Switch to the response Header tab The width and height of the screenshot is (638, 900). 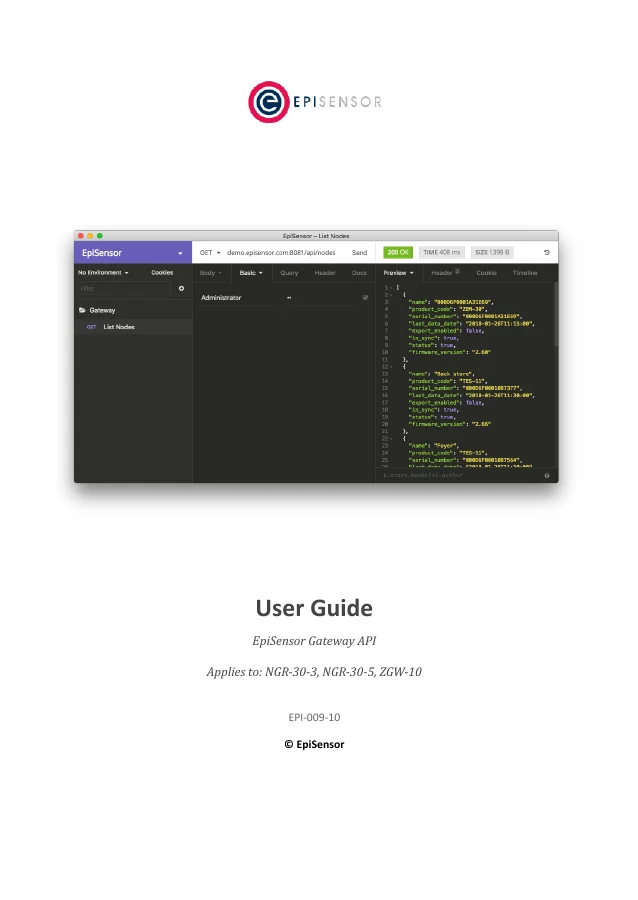click(445, 273)
